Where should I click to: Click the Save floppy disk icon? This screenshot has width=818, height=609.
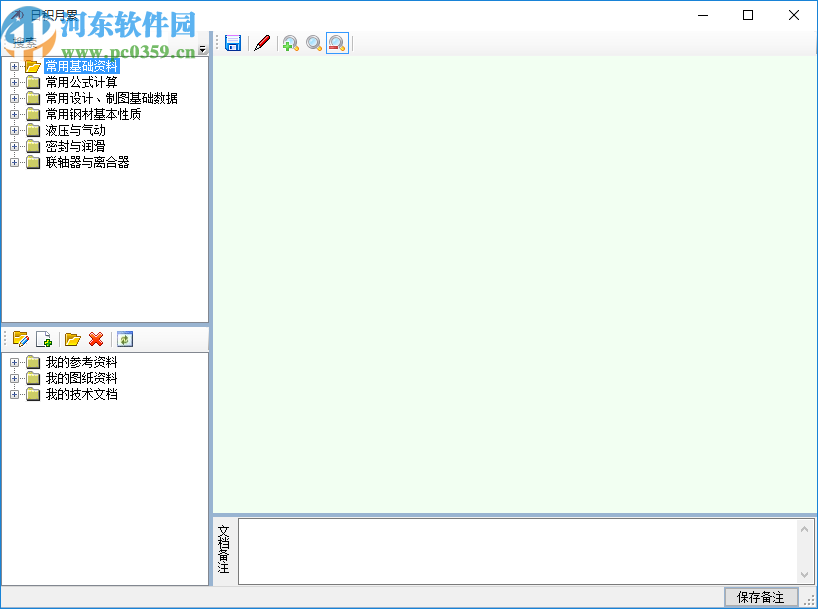tap(232, 43)
